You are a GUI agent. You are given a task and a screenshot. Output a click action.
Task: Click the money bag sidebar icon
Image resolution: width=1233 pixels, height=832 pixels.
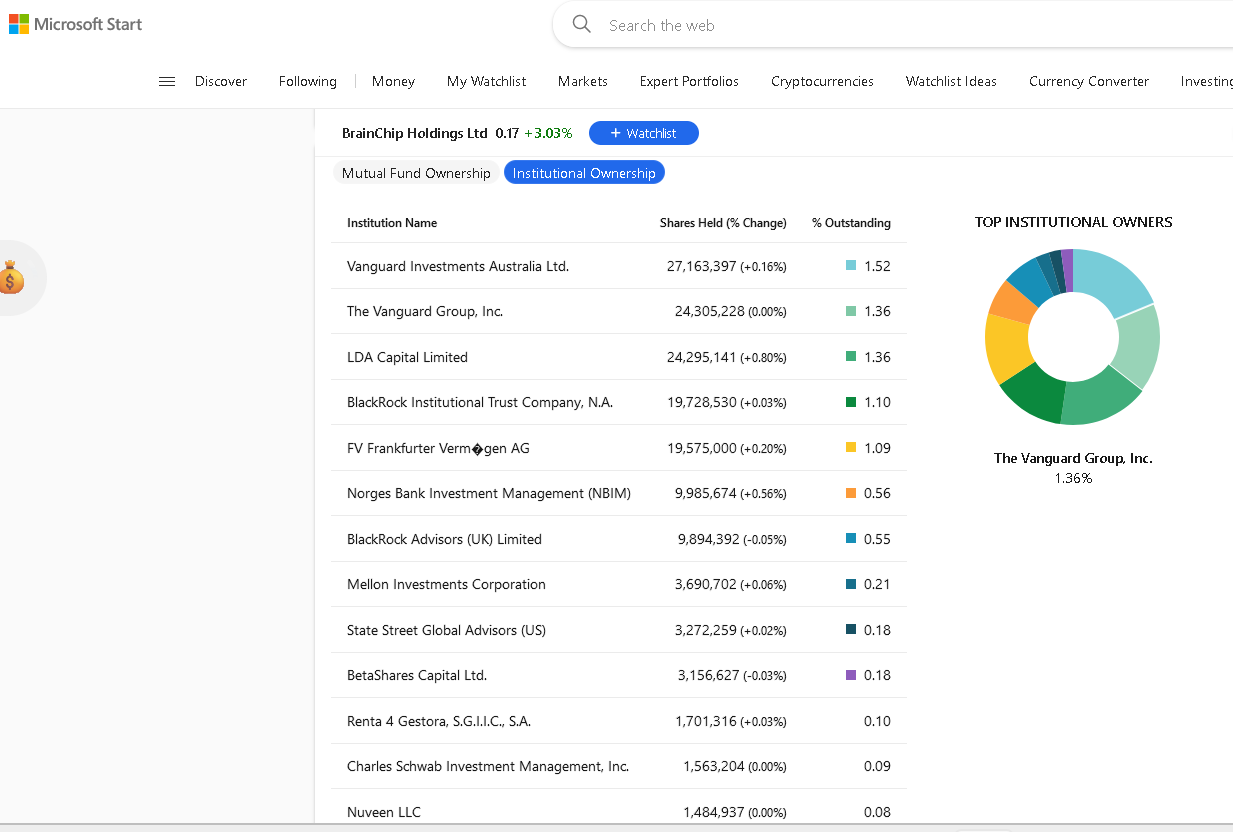click(12, 277)
